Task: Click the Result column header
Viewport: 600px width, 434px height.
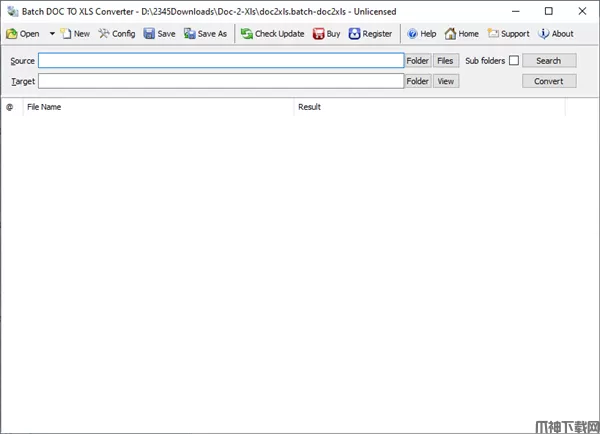Action: point(429,107)
